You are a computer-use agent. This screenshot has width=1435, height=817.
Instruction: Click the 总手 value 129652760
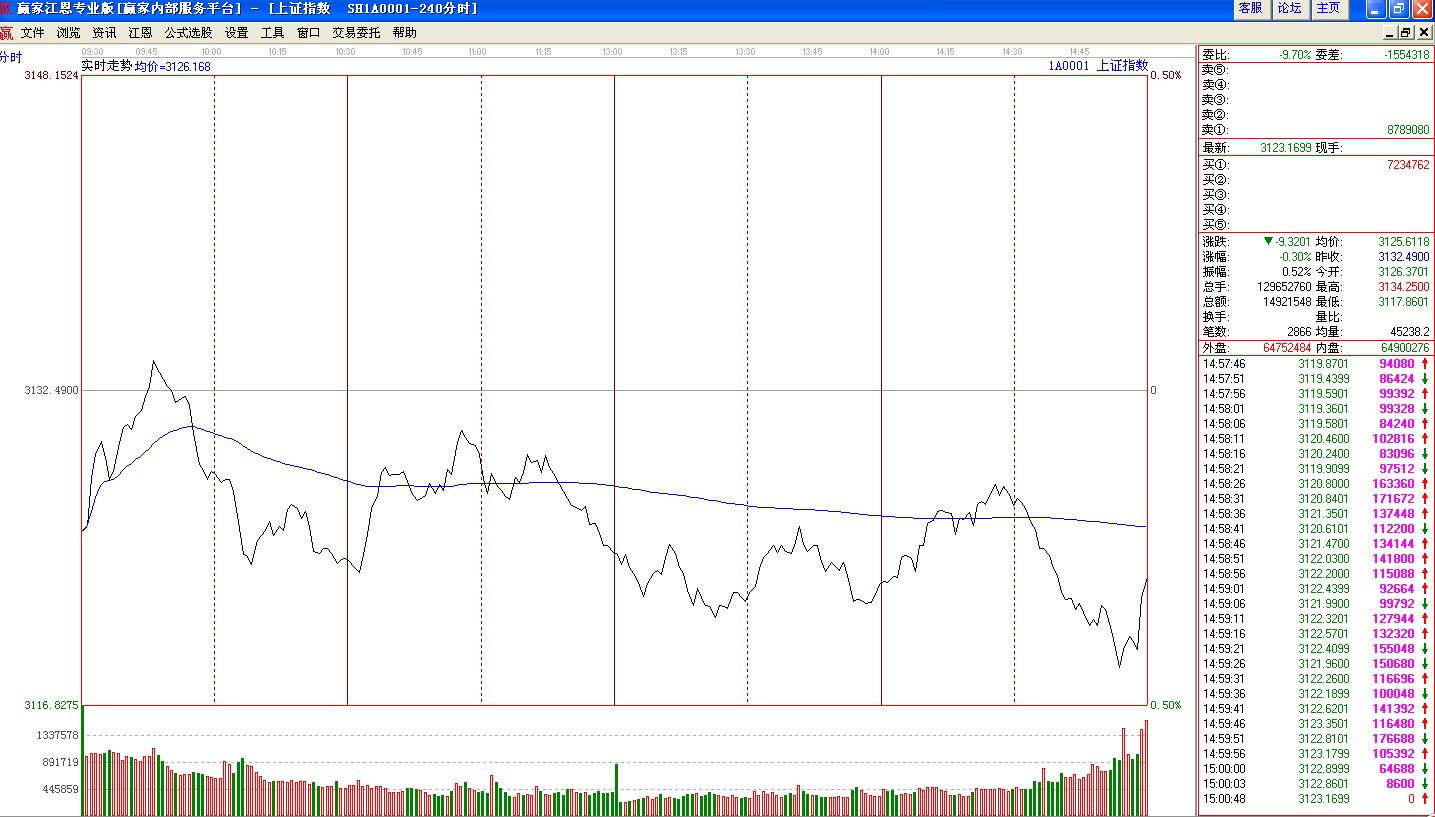(1284, 287)
